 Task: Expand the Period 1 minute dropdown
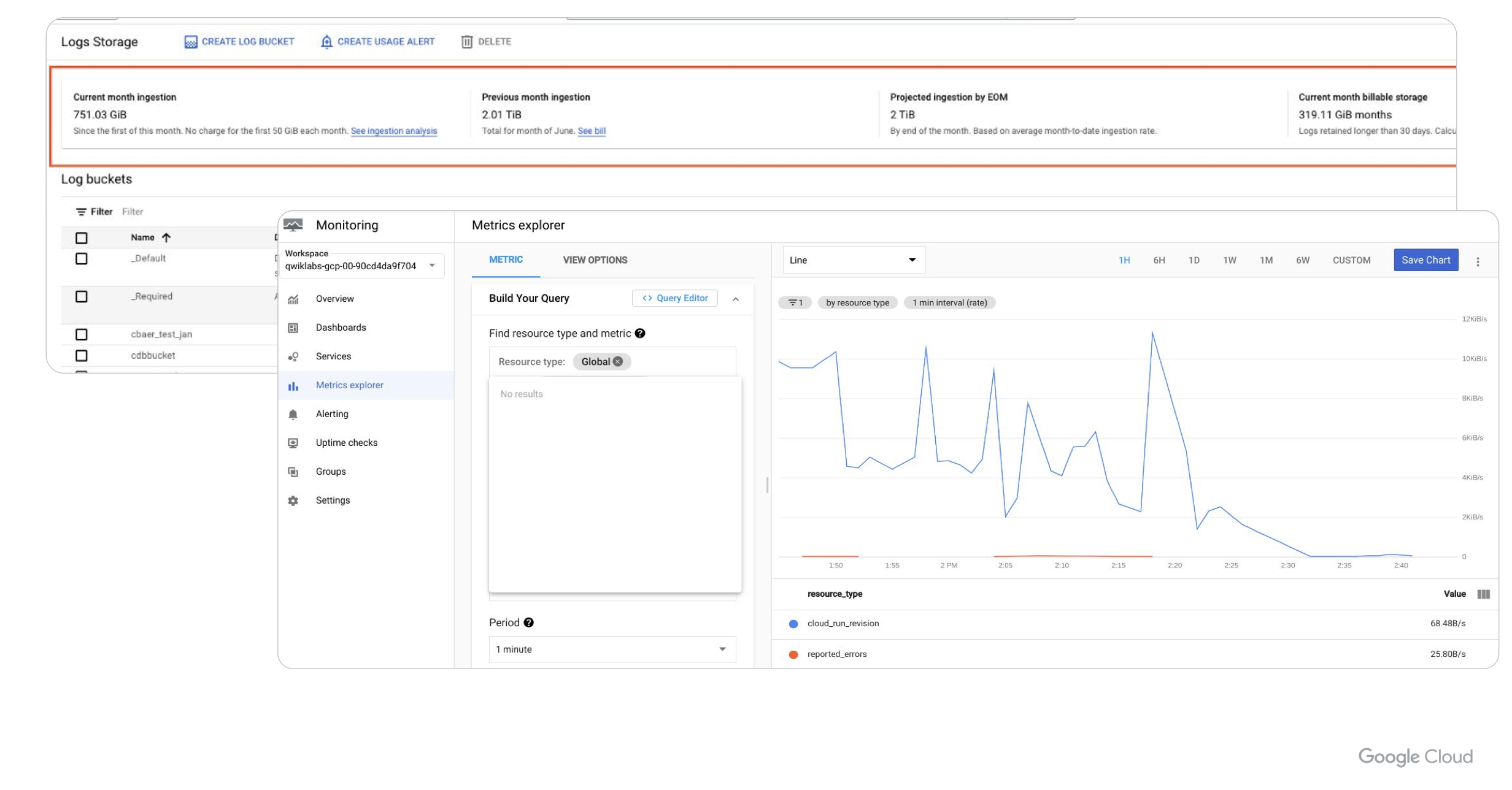coord(612,649)
